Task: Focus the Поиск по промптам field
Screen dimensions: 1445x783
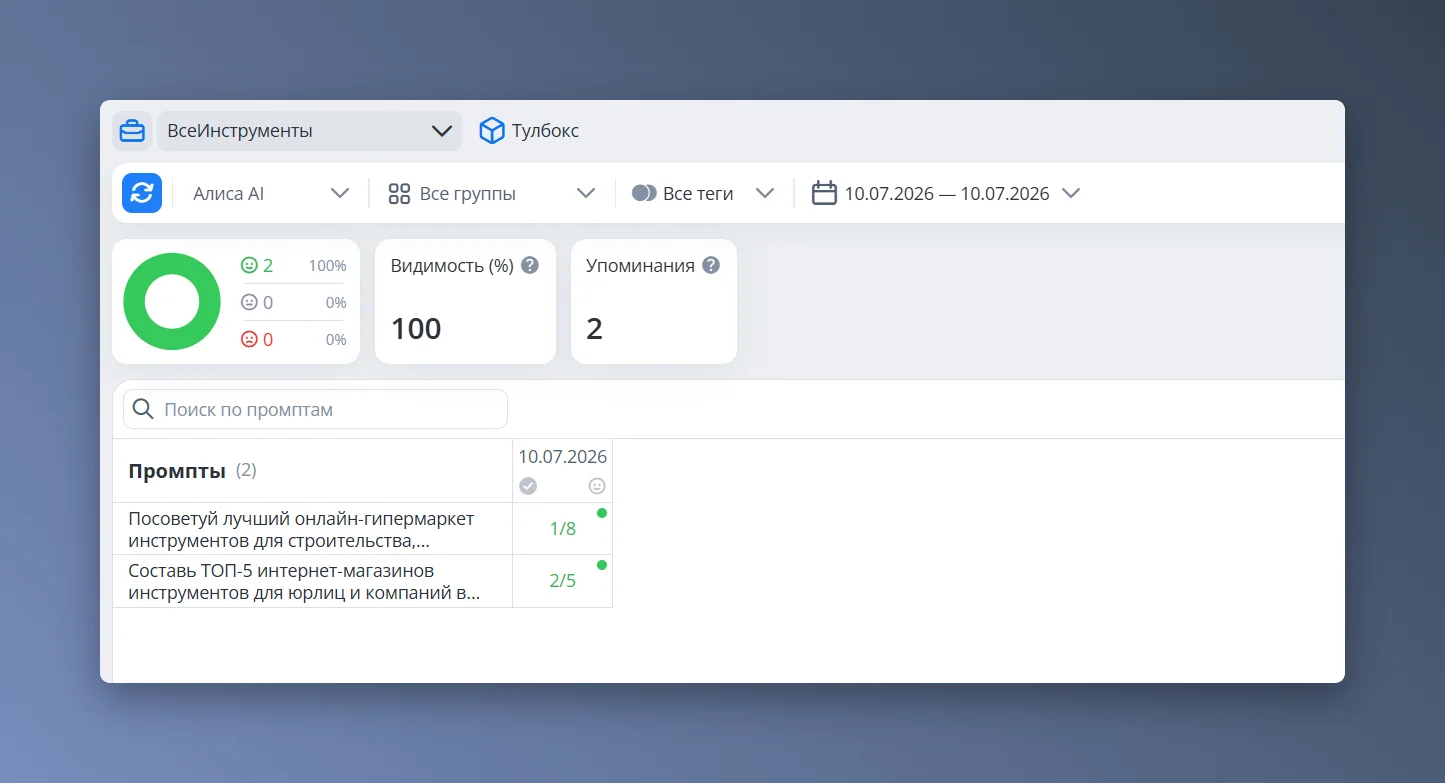Action: pos(315,409)
